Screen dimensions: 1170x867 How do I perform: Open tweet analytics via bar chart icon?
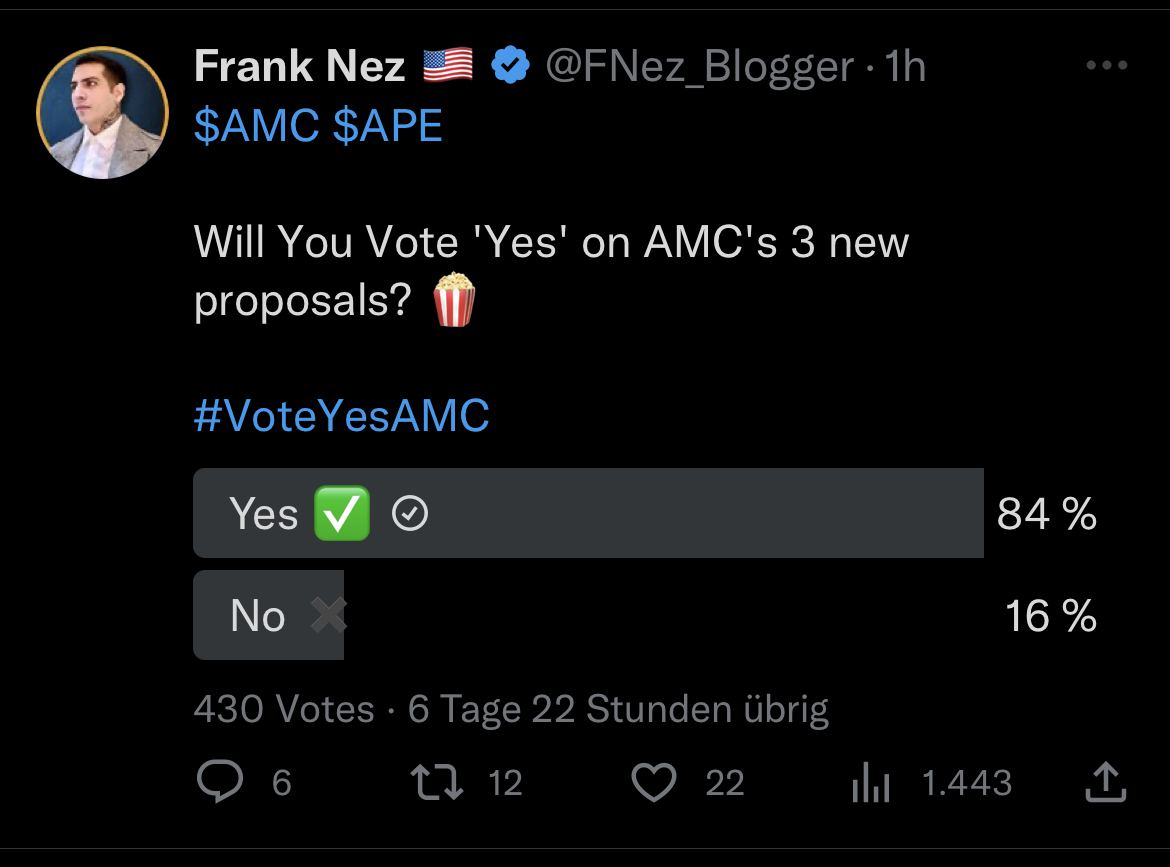pos(869,784)
